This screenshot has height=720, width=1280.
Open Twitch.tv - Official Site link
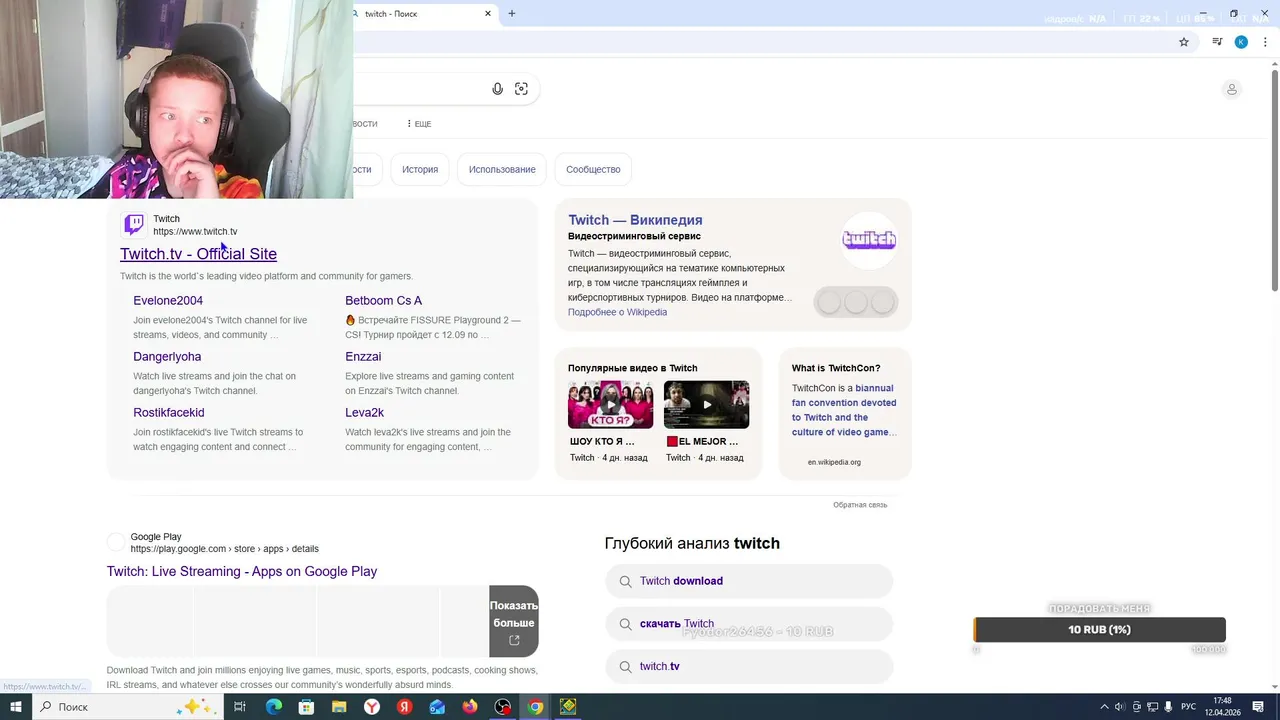(x=198, y=254)
